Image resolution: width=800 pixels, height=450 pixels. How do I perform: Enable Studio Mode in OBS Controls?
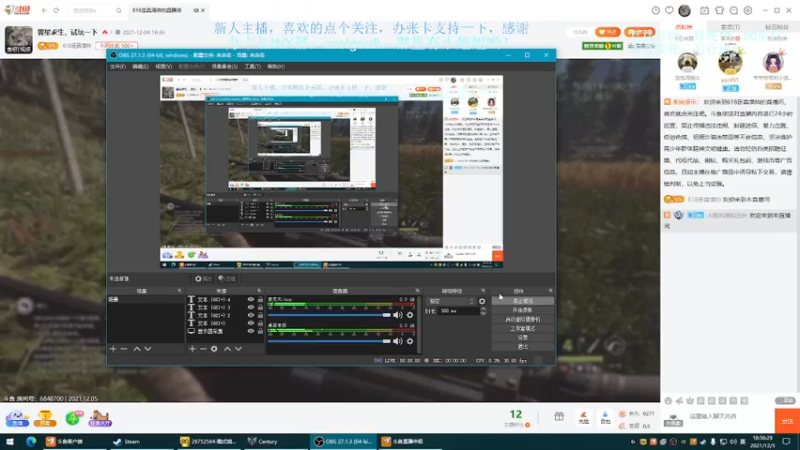tap(522, 329)
